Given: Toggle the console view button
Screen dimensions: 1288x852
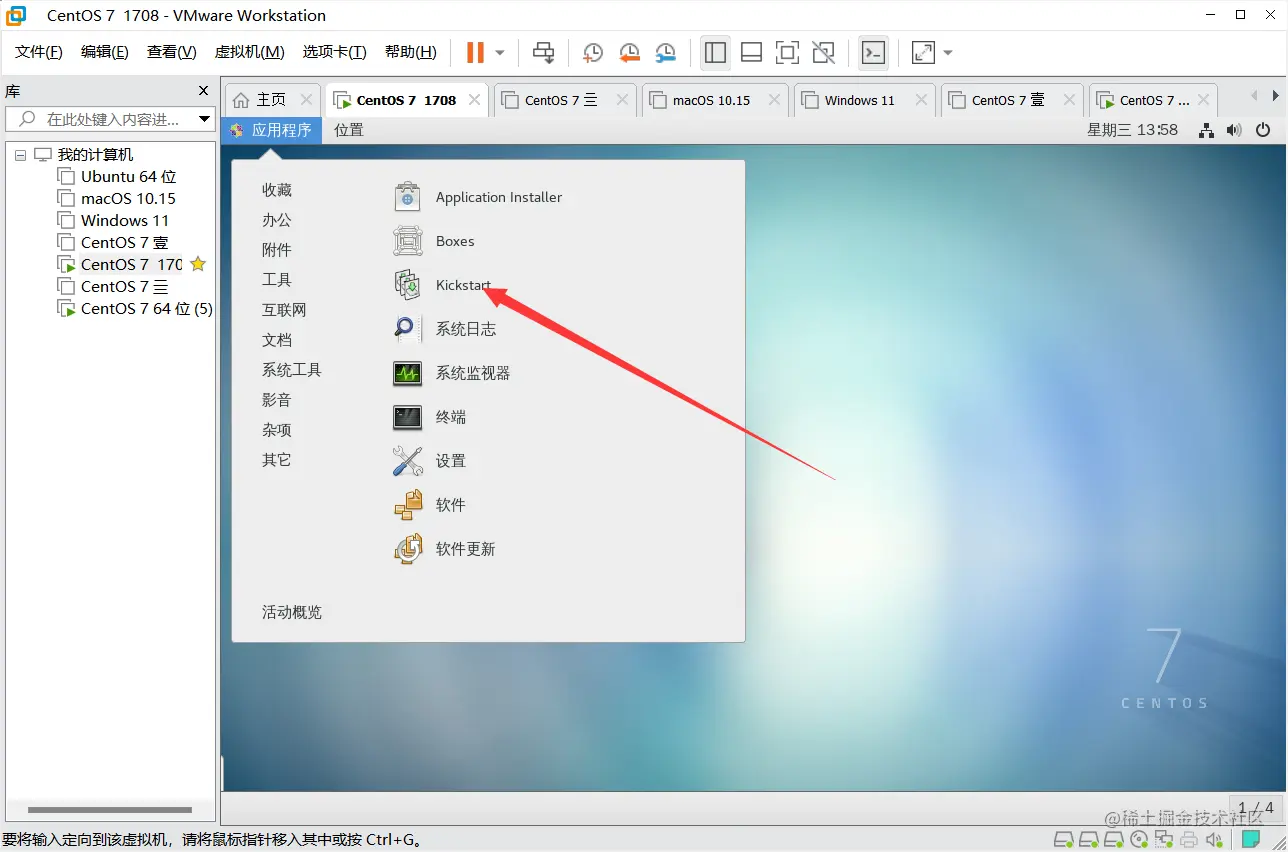Looking at the screenshot, I should [x=873, y=52].
